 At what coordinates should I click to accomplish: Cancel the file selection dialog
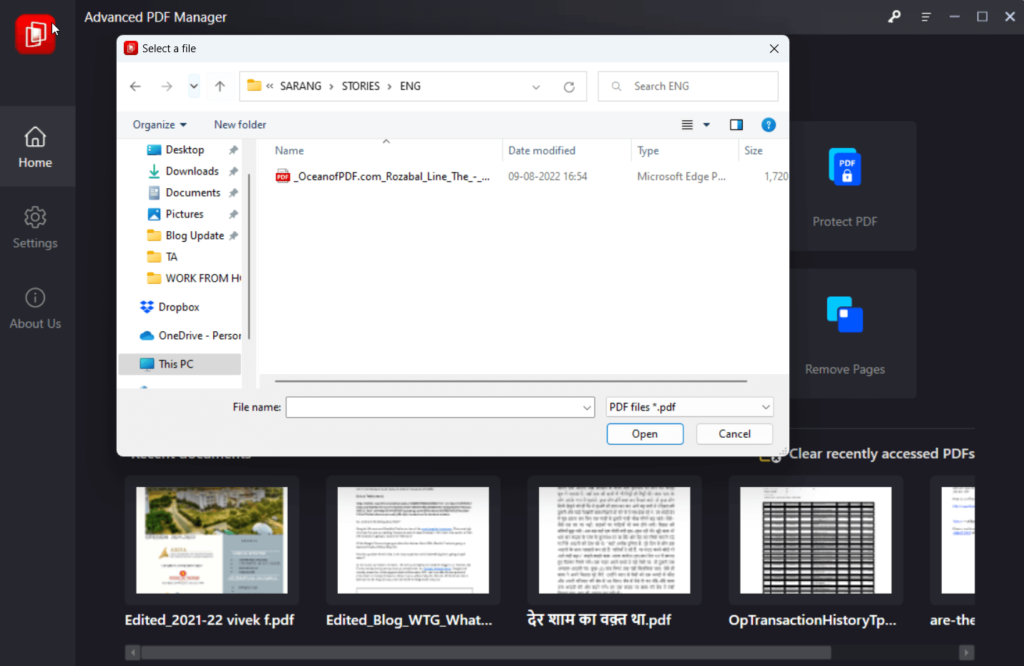click(734, 434)
